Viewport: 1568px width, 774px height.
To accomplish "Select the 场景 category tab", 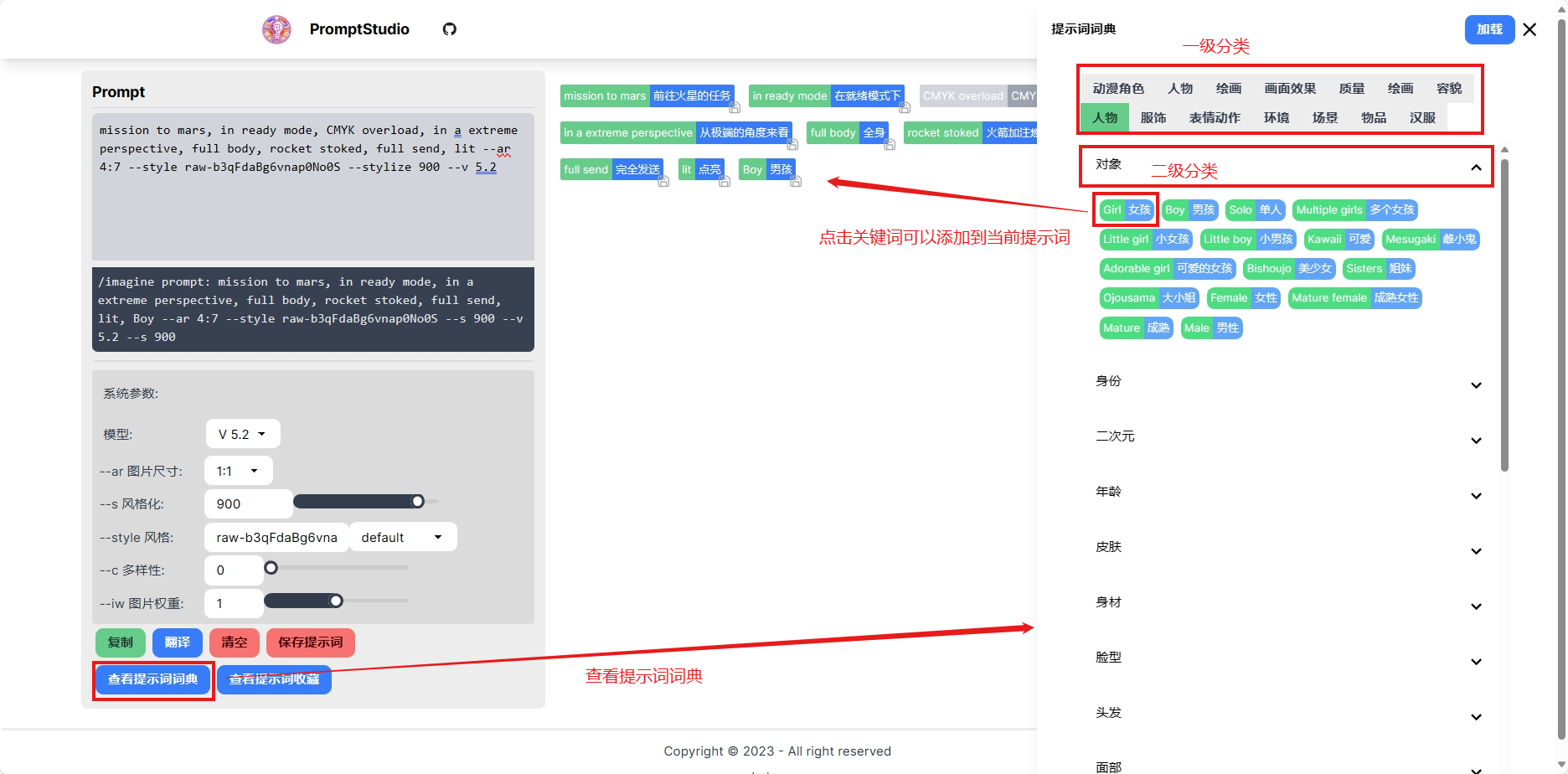I will (1325, 118).
